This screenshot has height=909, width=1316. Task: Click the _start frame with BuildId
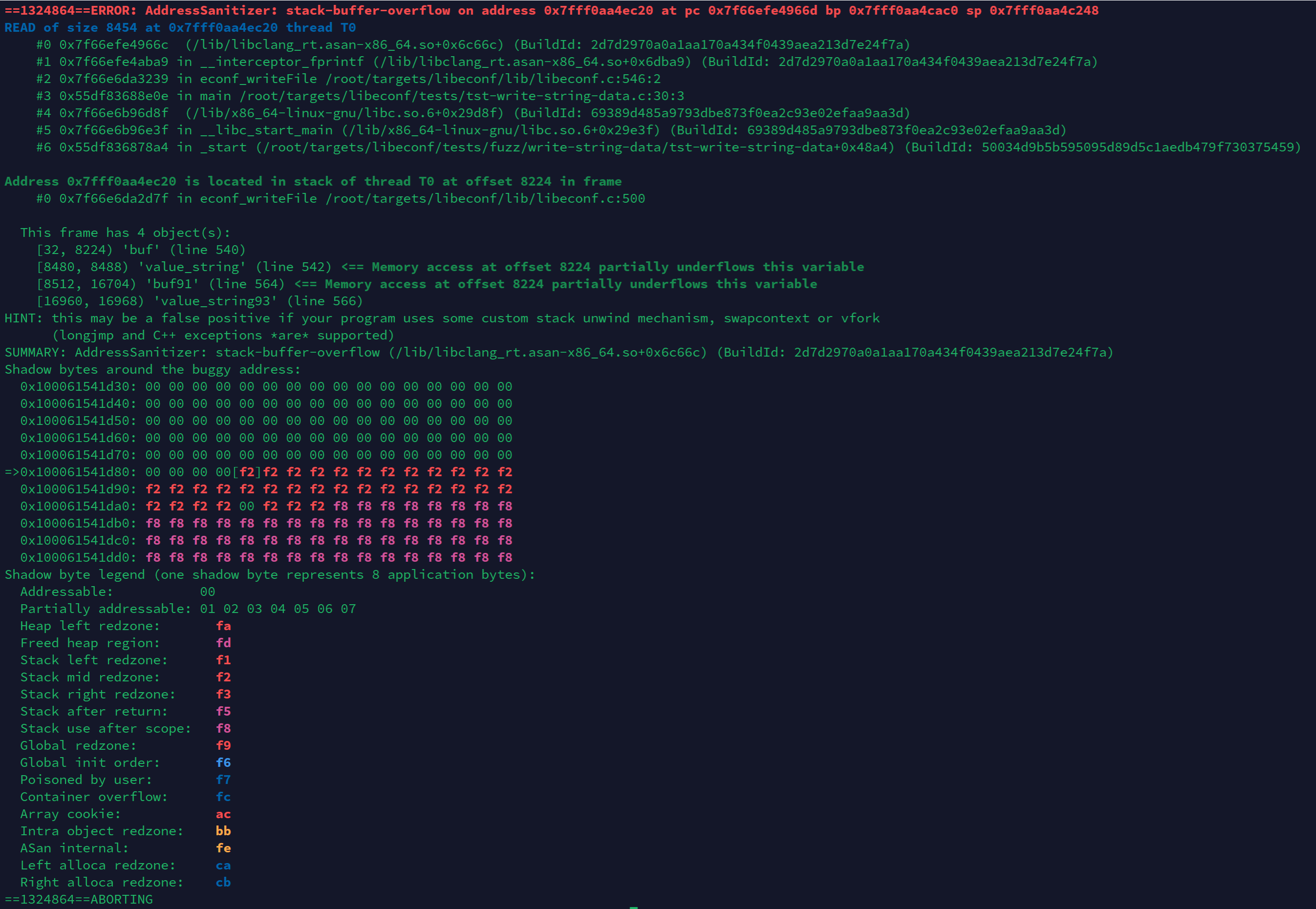click(x=399, y=147)
